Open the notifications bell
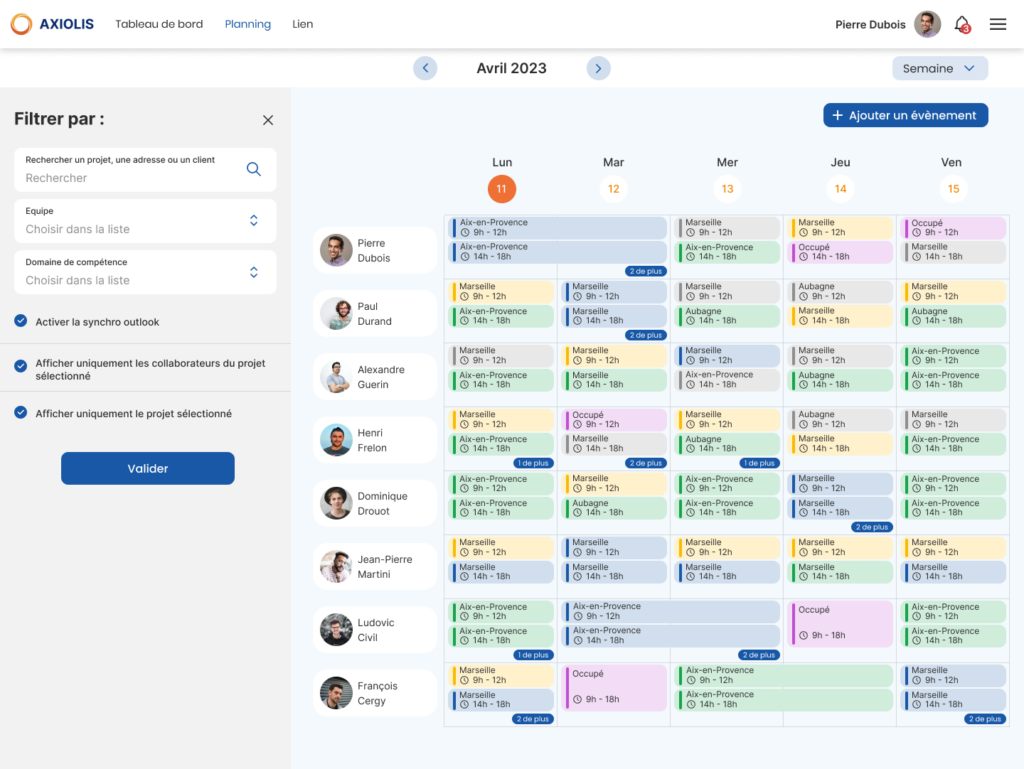 [962, 25]
